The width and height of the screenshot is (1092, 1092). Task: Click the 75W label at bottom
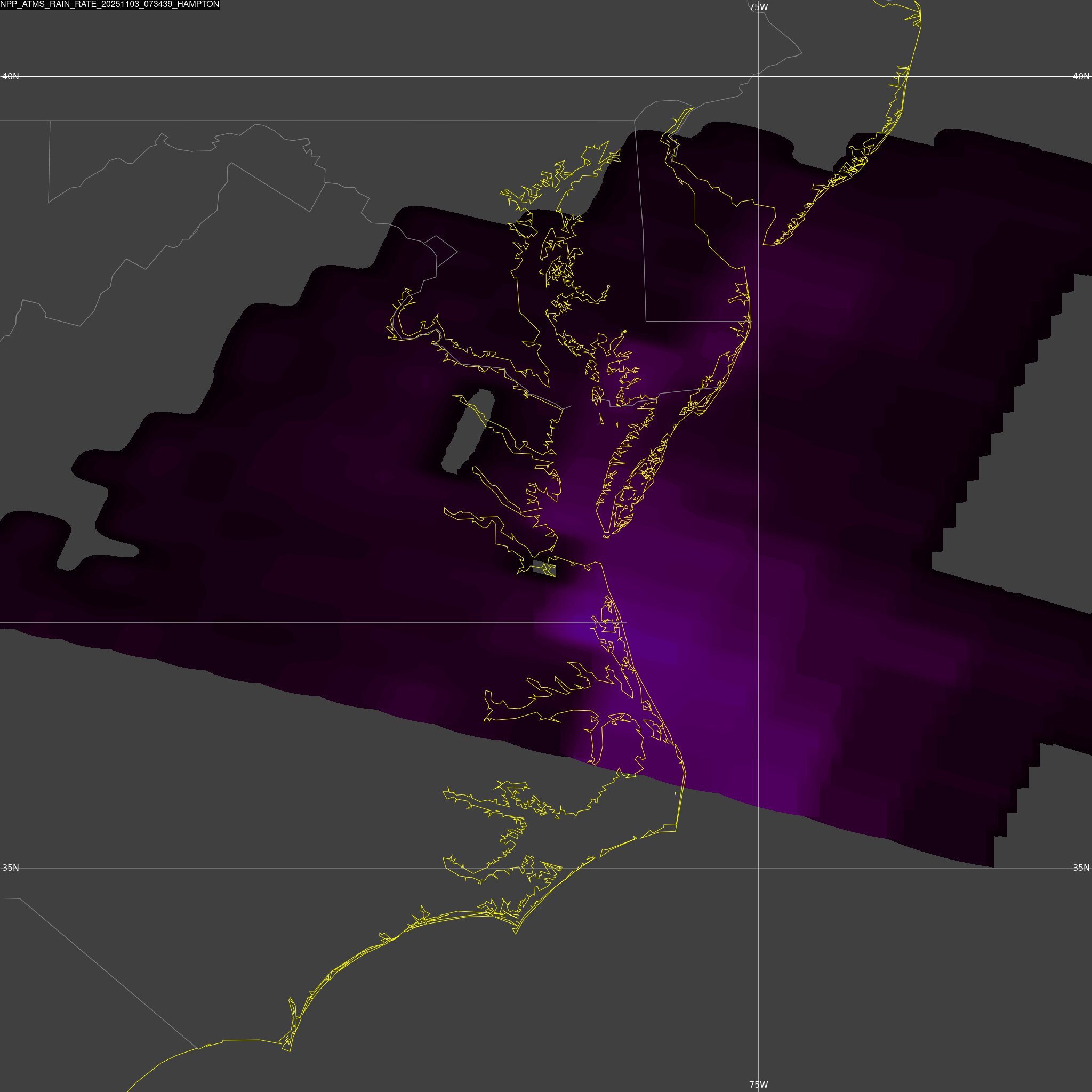759,1085
